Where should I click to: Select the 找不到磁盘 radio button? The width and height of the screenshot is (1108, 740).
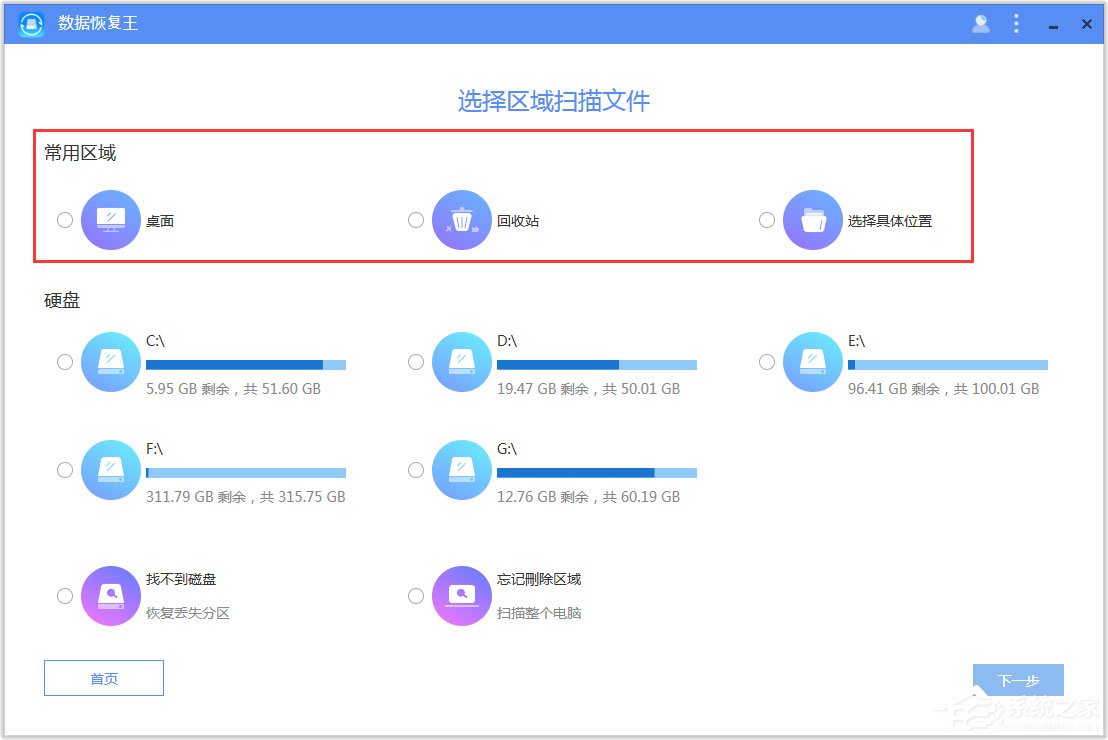tap(64, 595)
